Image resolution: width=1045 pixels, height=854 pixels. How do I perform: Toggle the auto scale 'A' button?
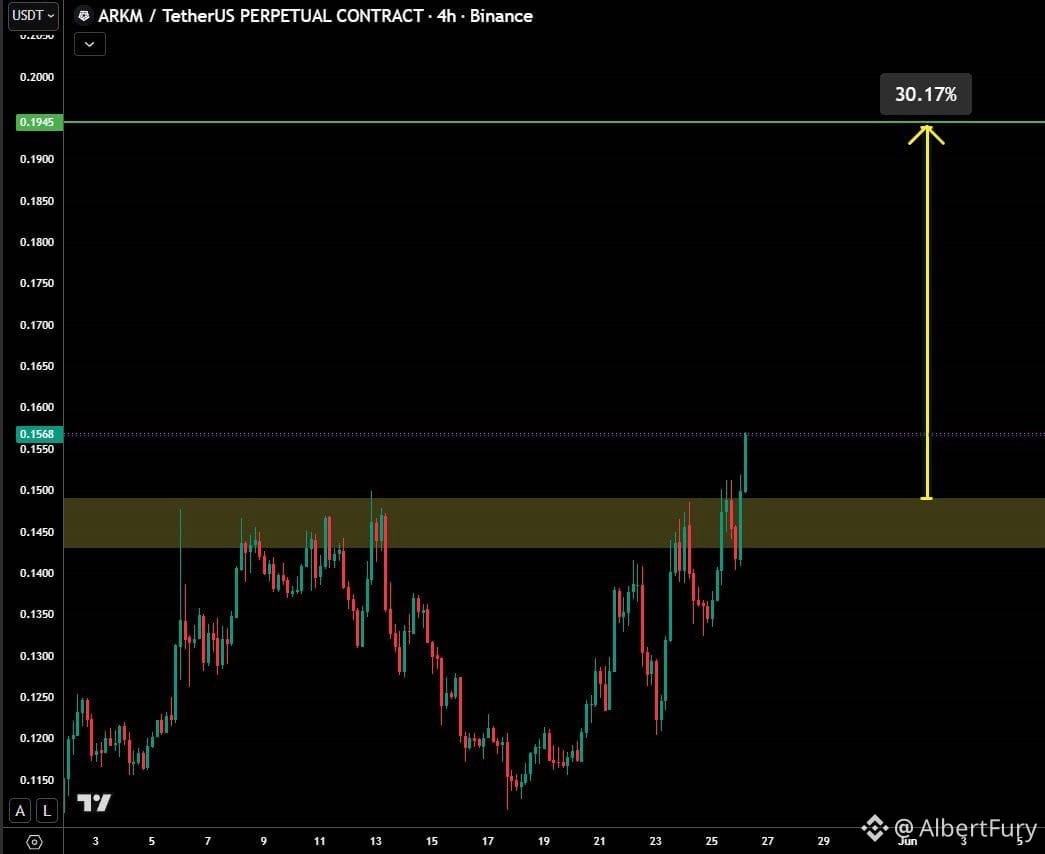tap(21, 811)
